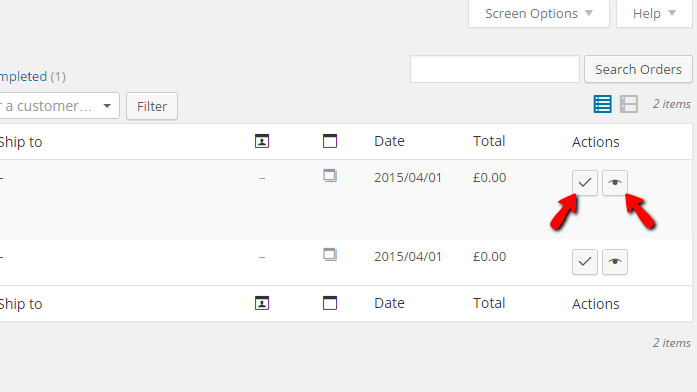
Task: Open second order with the eye icon
Action: 615,262
